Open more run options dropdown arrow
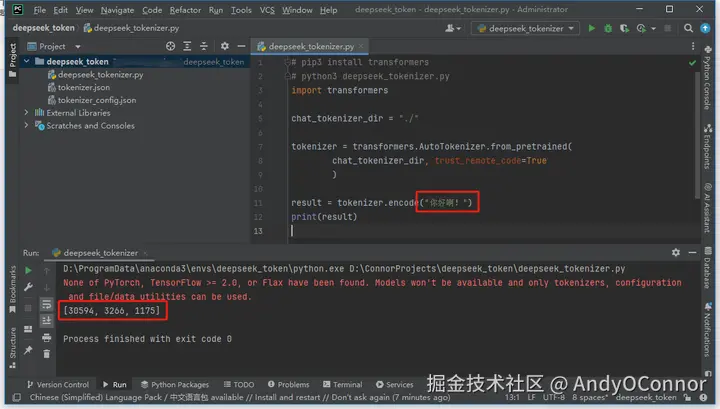 653,29
